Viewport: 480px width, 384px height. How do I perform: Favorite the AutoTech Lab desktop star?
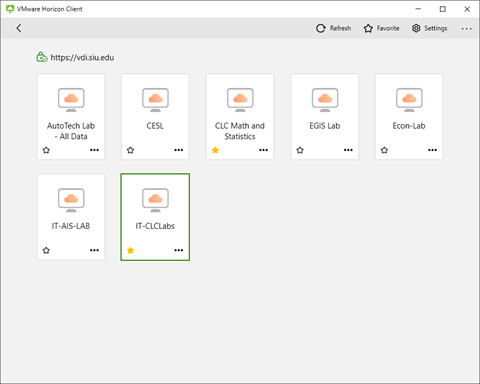[x=46, y=150]
